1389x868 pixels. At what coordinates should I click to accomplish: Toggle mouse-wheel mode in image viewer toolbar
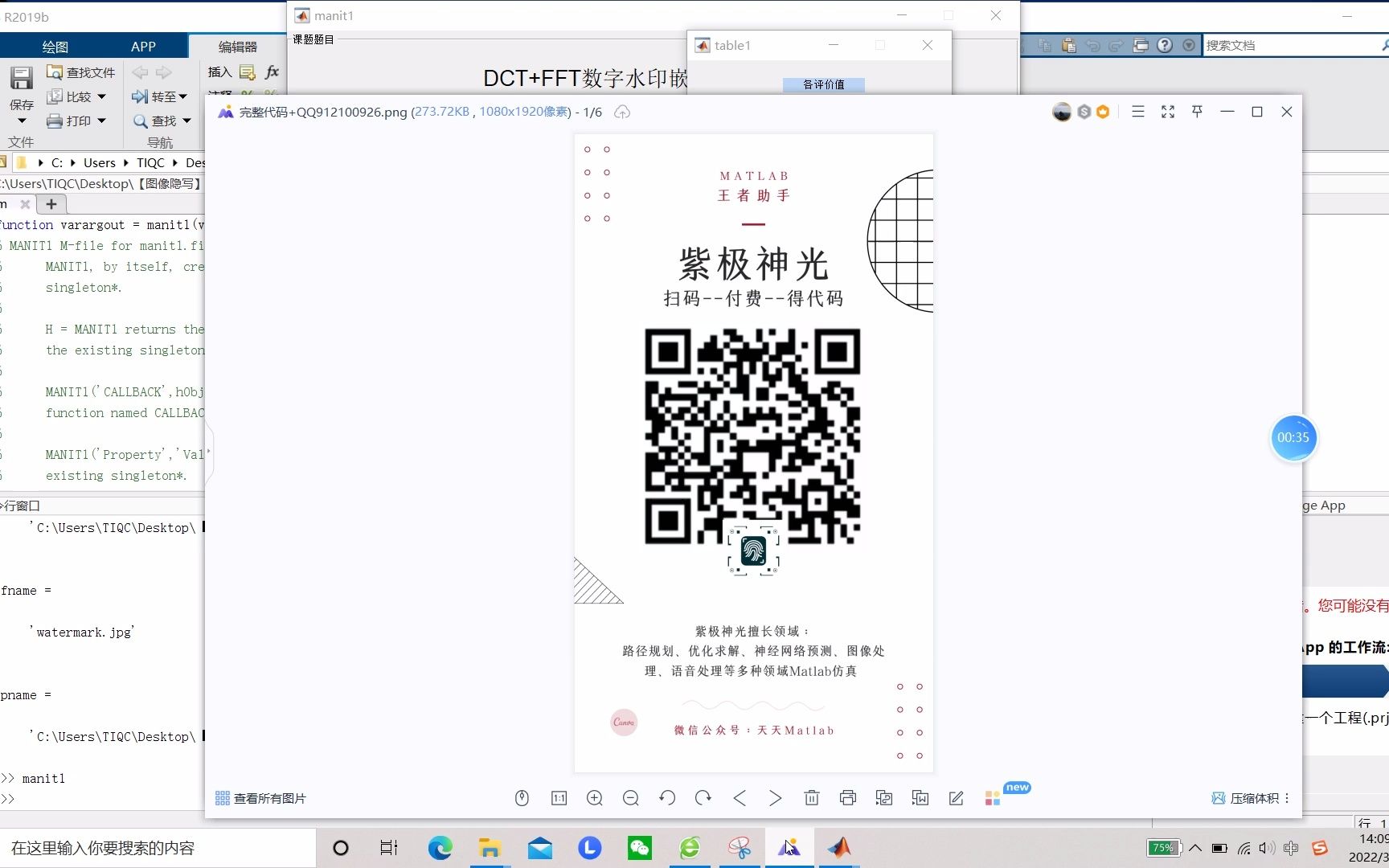tap(522, 798)
